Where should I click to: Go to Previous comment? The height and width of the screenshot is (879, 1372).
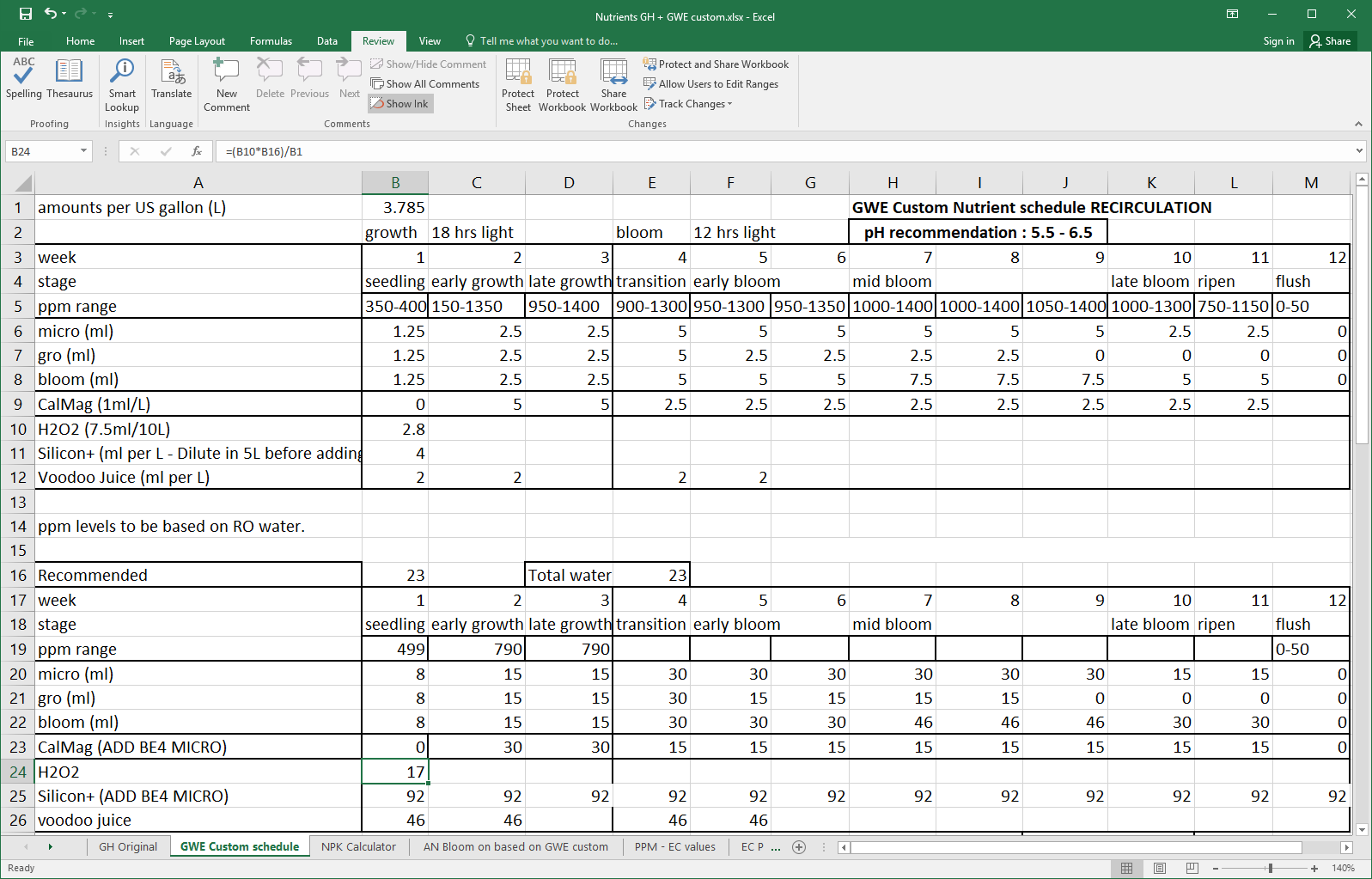309,78
